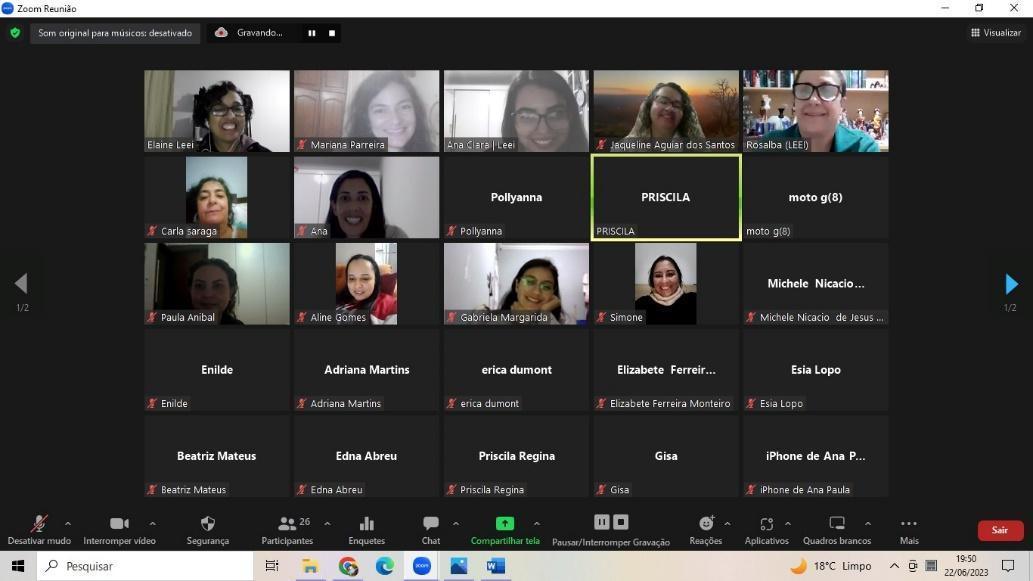This screenshot has width=1033, height=581.
Task: Open Photos app from the taskbar
Action: pos(459,566)
